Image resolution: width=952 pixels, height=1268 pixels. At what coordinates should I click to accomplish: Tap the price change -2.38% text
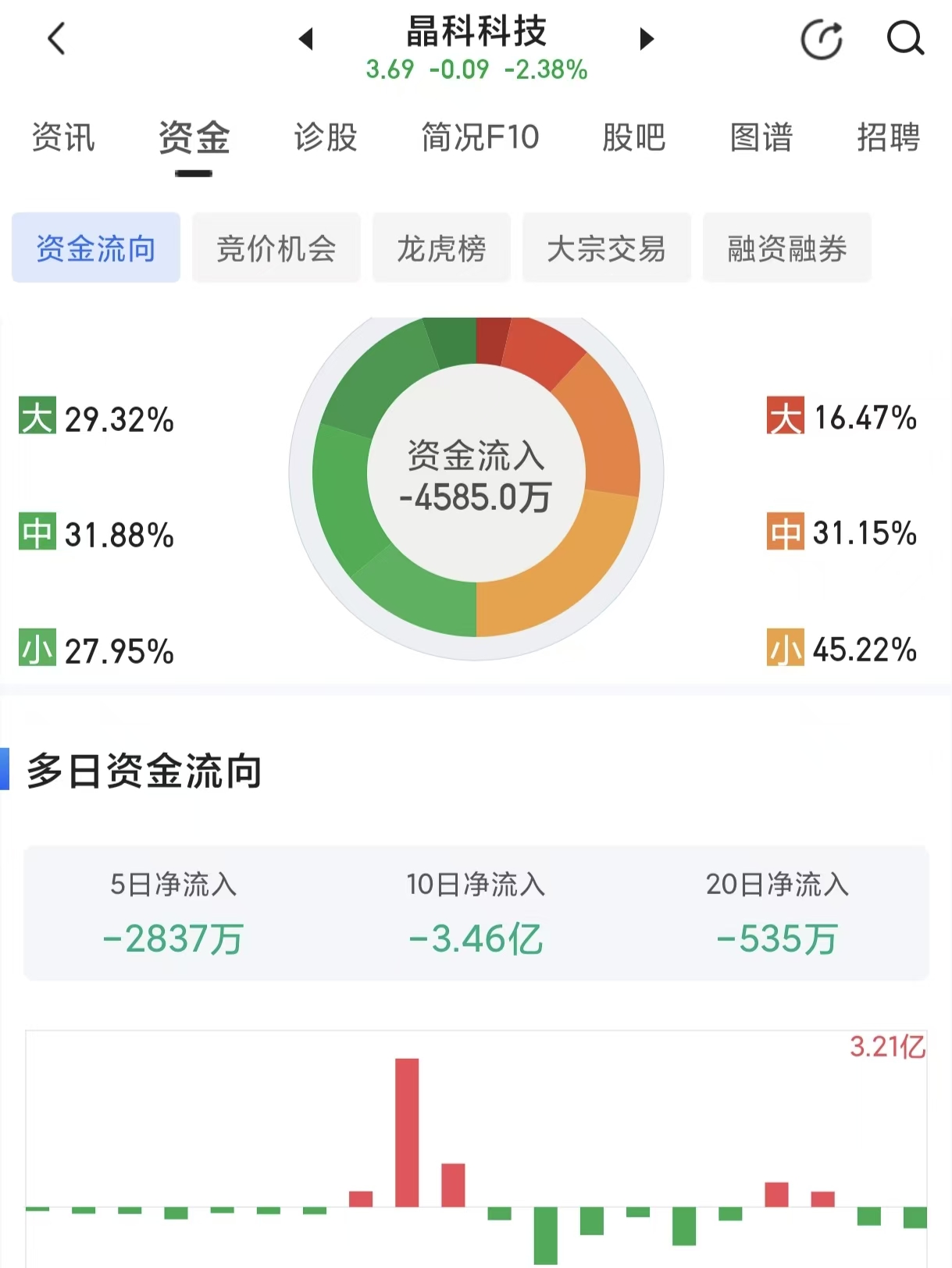tap(546, 69)
